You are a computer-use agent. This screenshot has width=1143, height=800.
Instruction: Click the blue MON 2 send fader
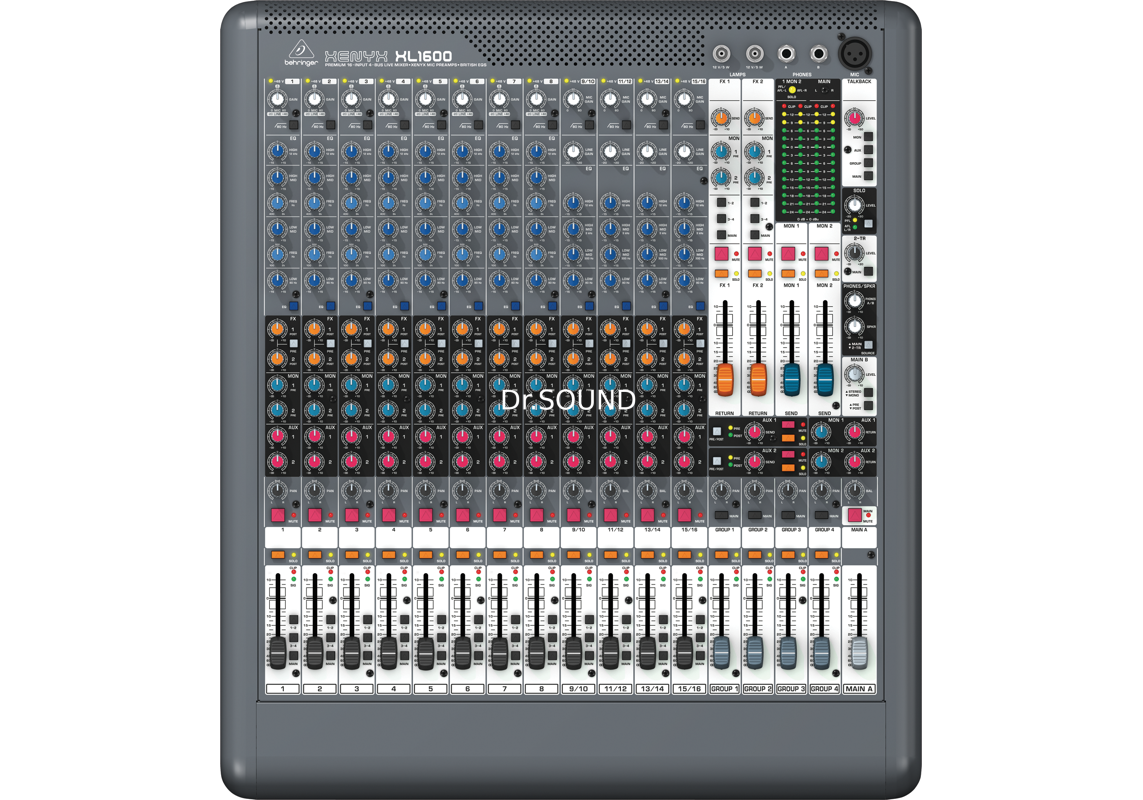point(824,380)
